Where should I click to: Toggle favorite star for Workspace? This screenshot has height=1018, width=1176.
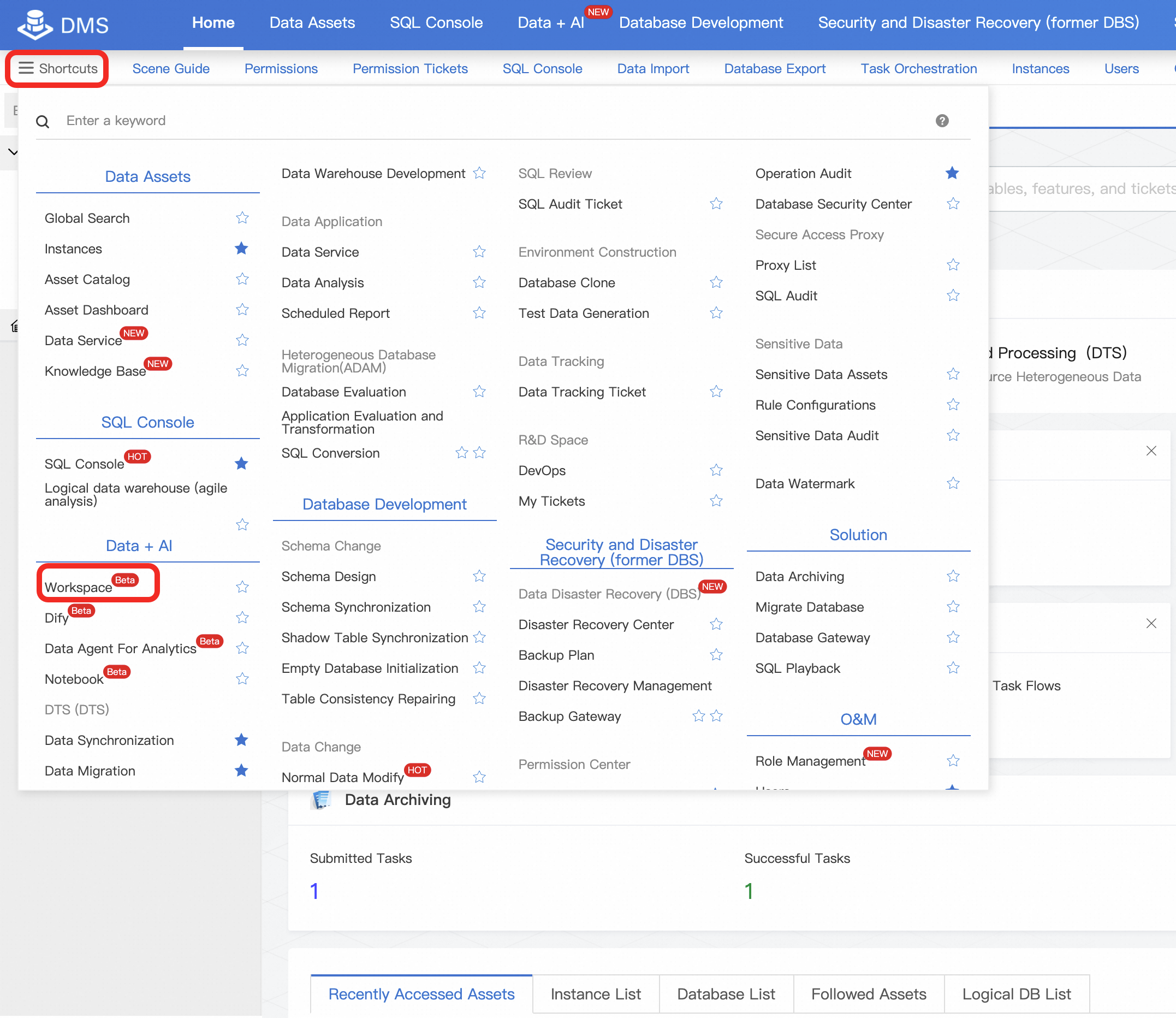click(242, 587)
